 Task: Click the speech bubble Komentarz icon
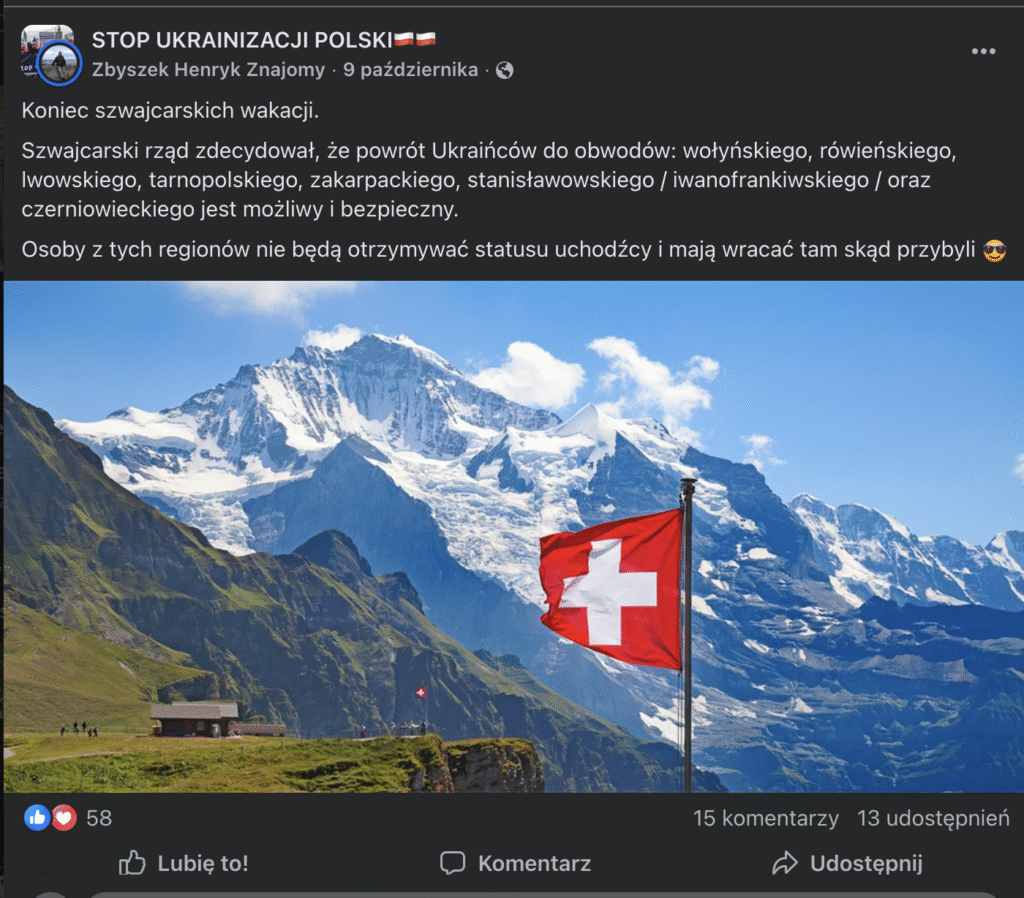(x=453, y=863)
